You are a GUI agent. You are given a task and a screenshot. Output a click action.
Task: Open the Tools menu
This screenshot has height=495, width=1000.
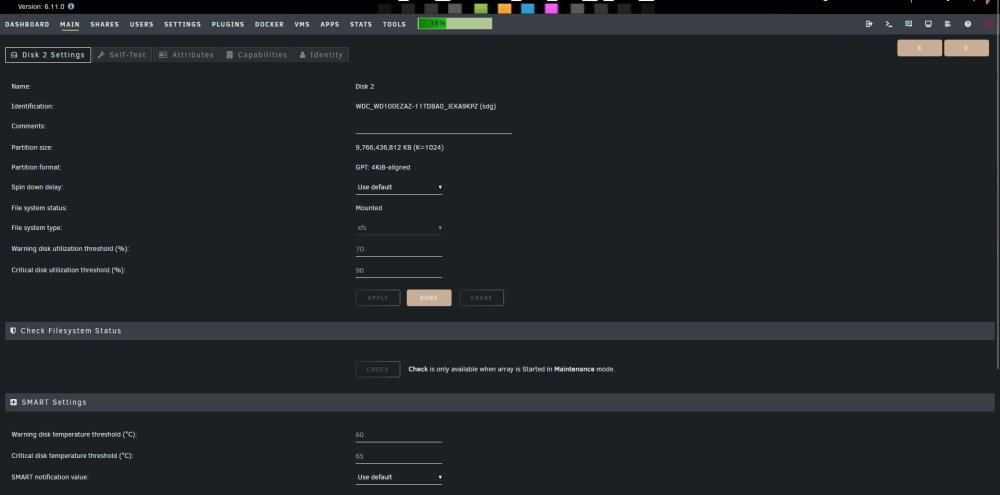coord(394,24)
